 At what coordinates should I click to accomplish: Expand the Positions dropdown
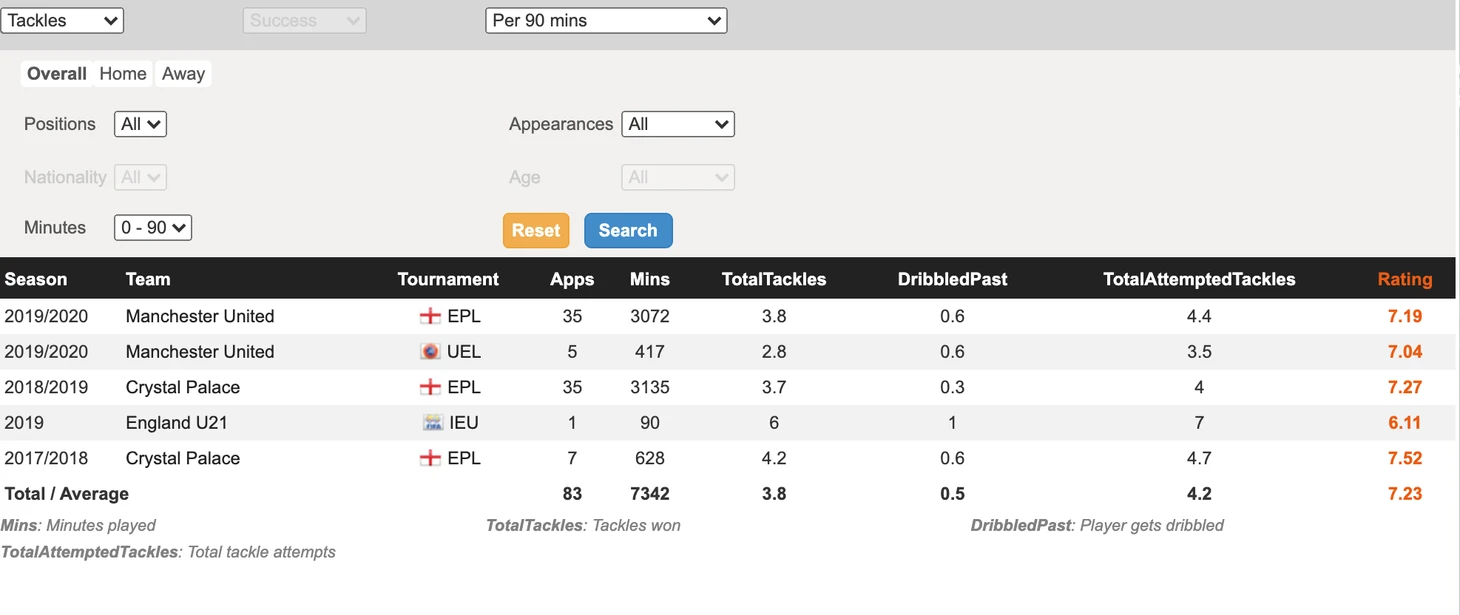(140, 124)
